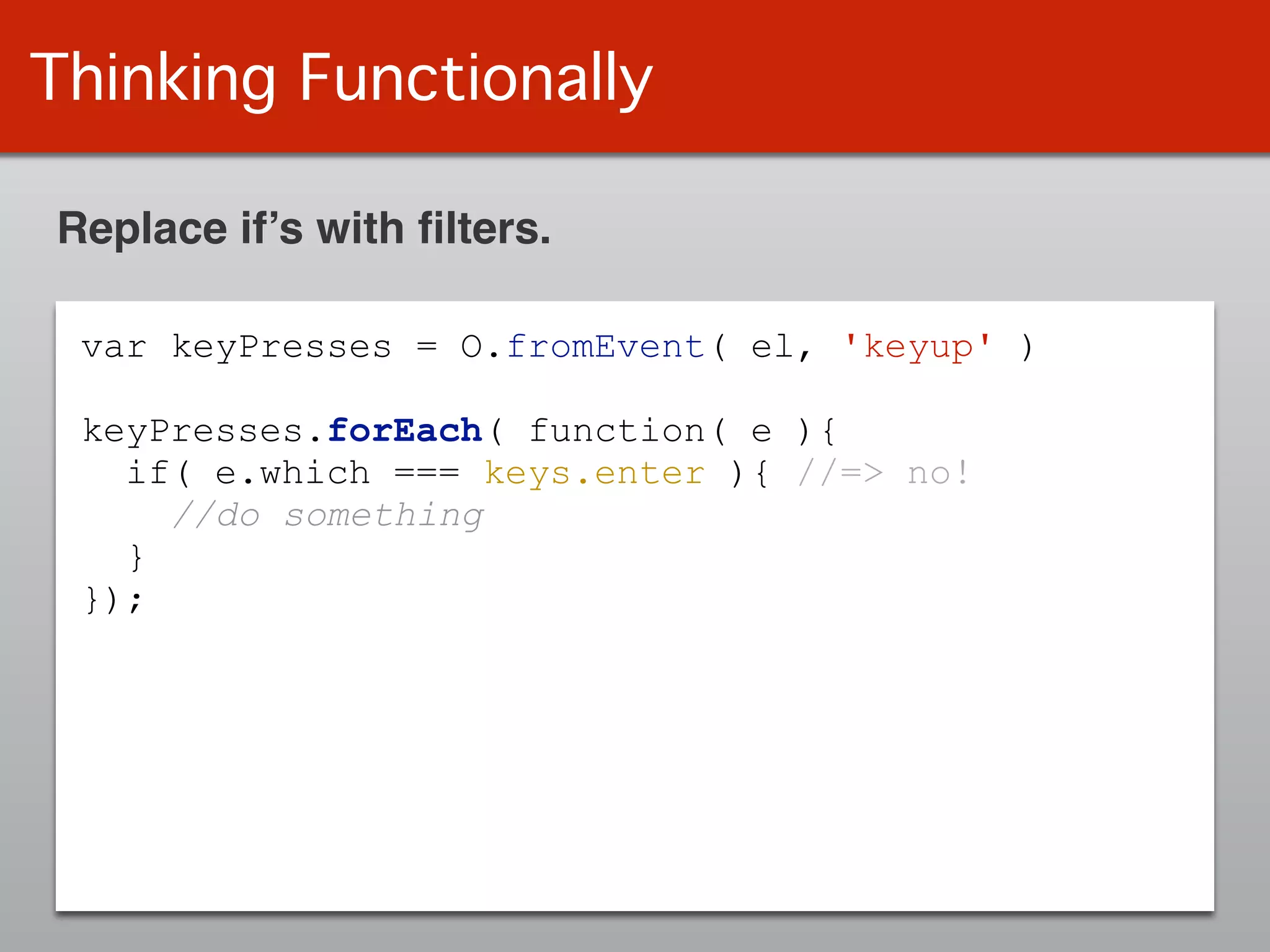Screen dimensions: 1270x952
Task: Click the closing '});' line
Action: coord(114,600)
